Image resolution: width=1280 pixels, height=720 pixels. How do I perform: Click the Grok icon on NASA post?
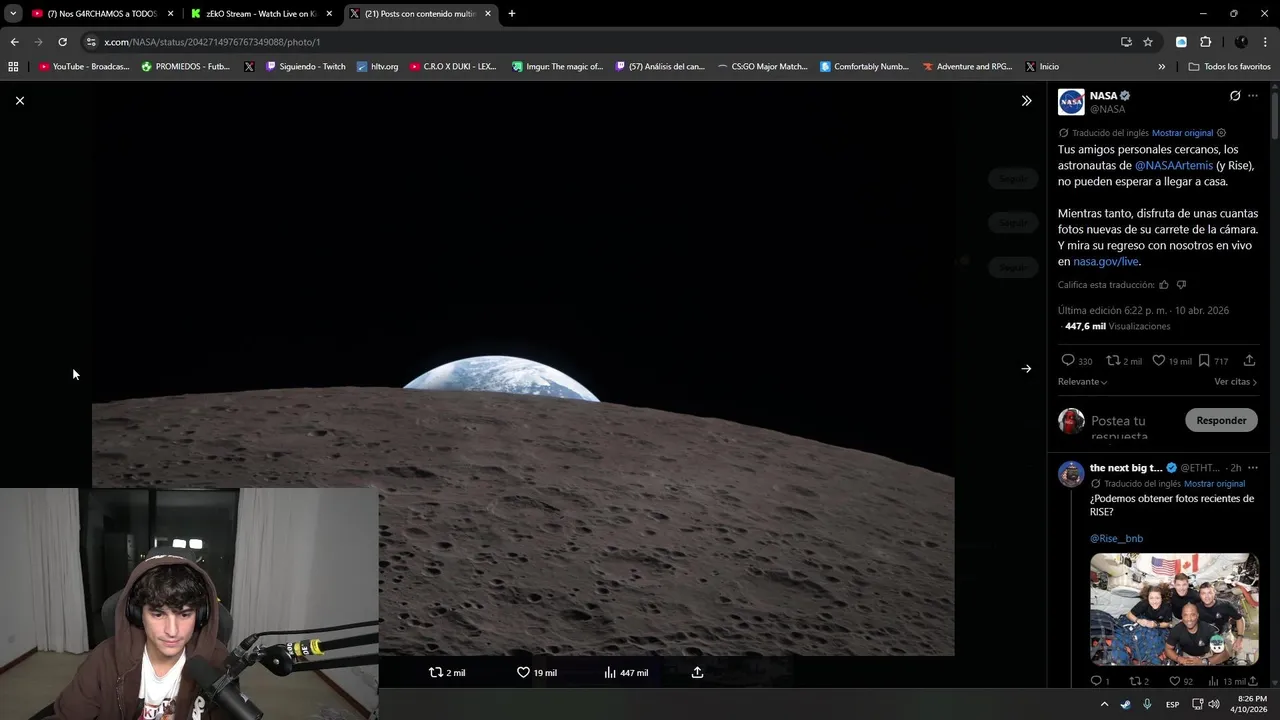click(x=1235, y=96)
